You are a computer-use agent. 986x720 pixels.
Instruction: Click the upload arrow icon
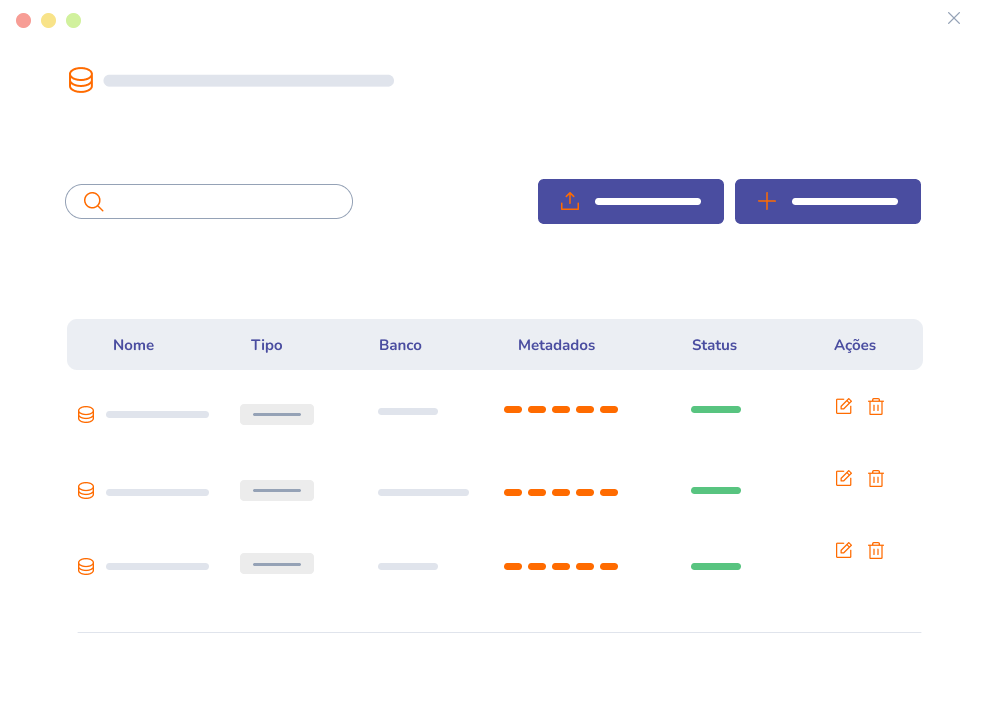pyautogui.click(x=570, y=201)
